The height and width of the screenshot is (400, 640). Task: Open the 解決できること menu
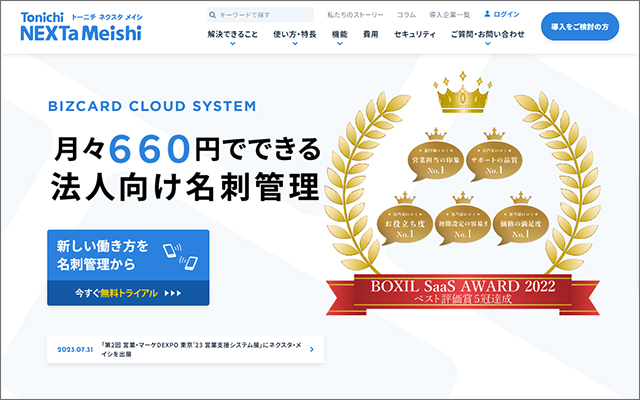[233, 34]
